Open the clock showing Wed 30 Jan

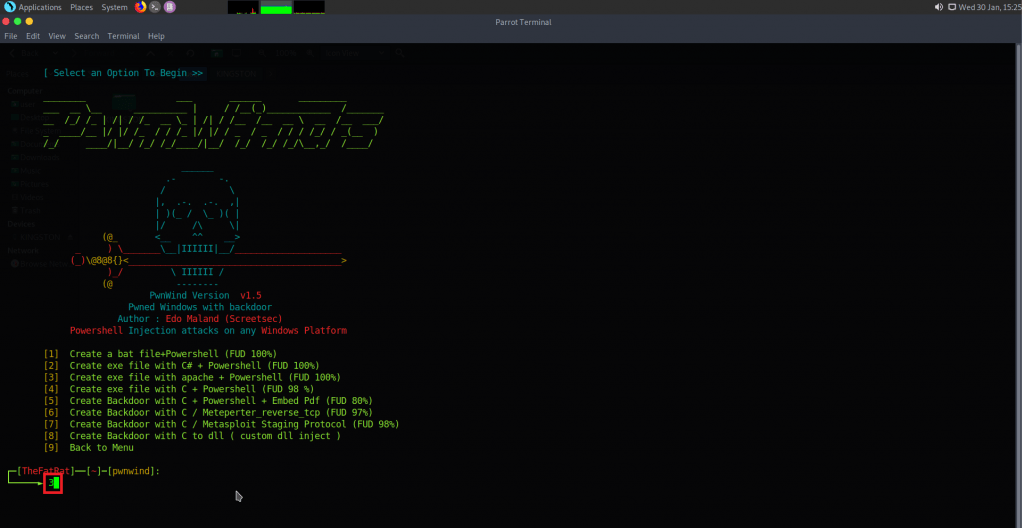(x=989, y=7)
